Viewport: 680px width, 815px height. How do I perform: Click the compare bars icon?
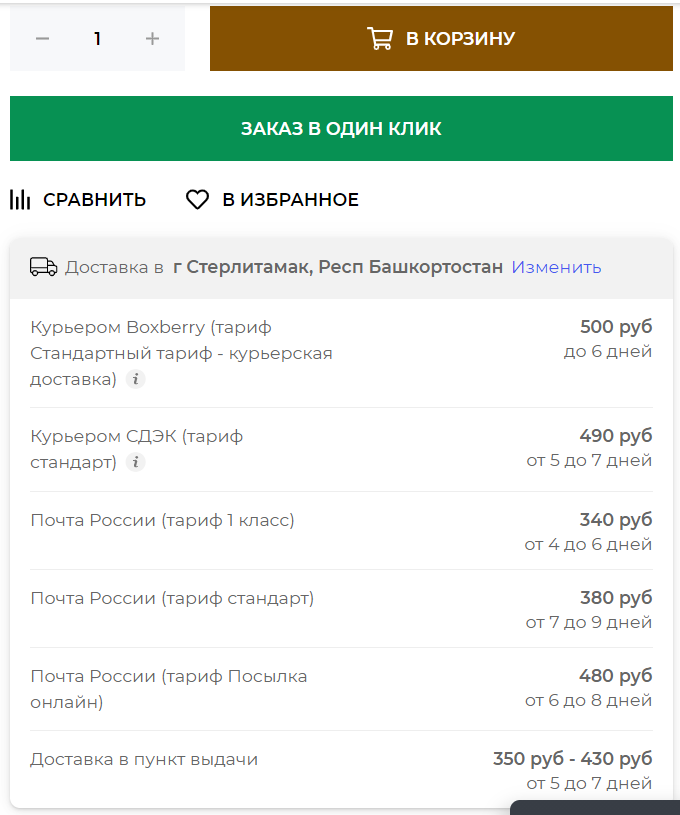tap(20, 200)
